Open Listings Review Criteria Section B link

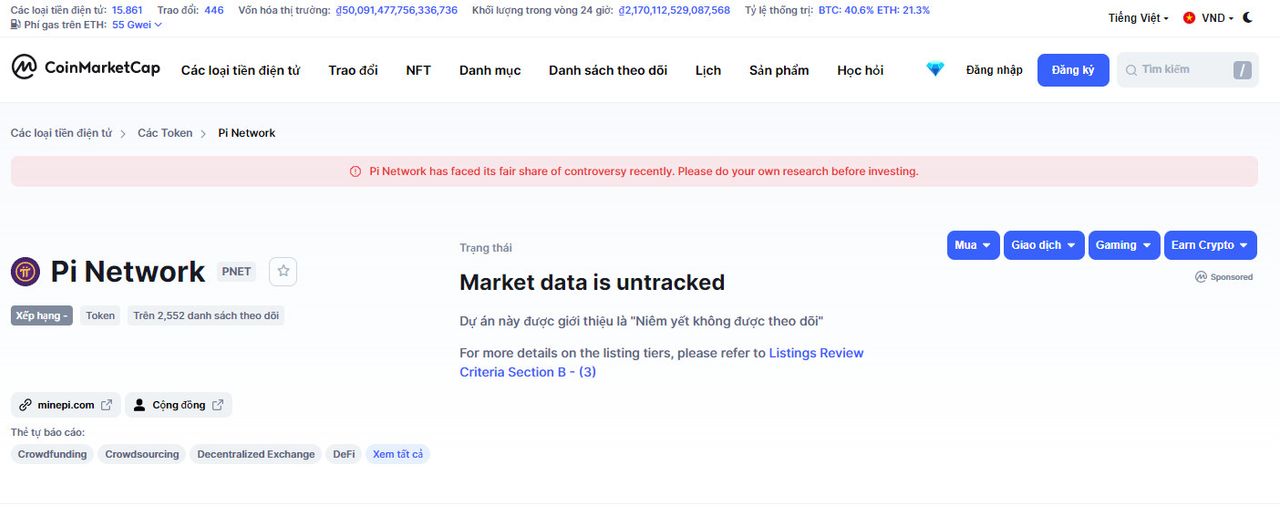(662, 362)
